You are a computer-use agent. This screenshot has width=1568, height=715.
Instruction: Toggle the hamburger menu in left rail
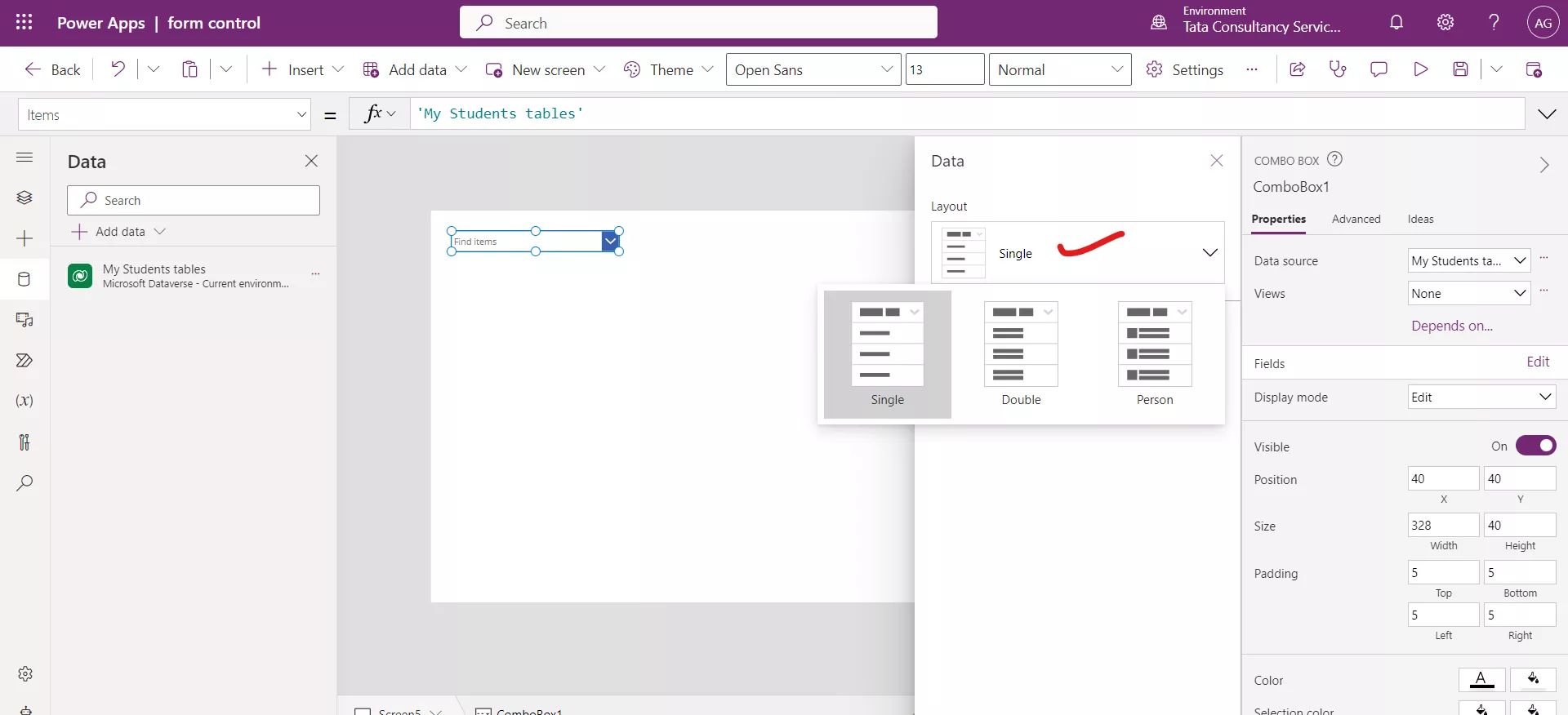click(x=24, y=157)
